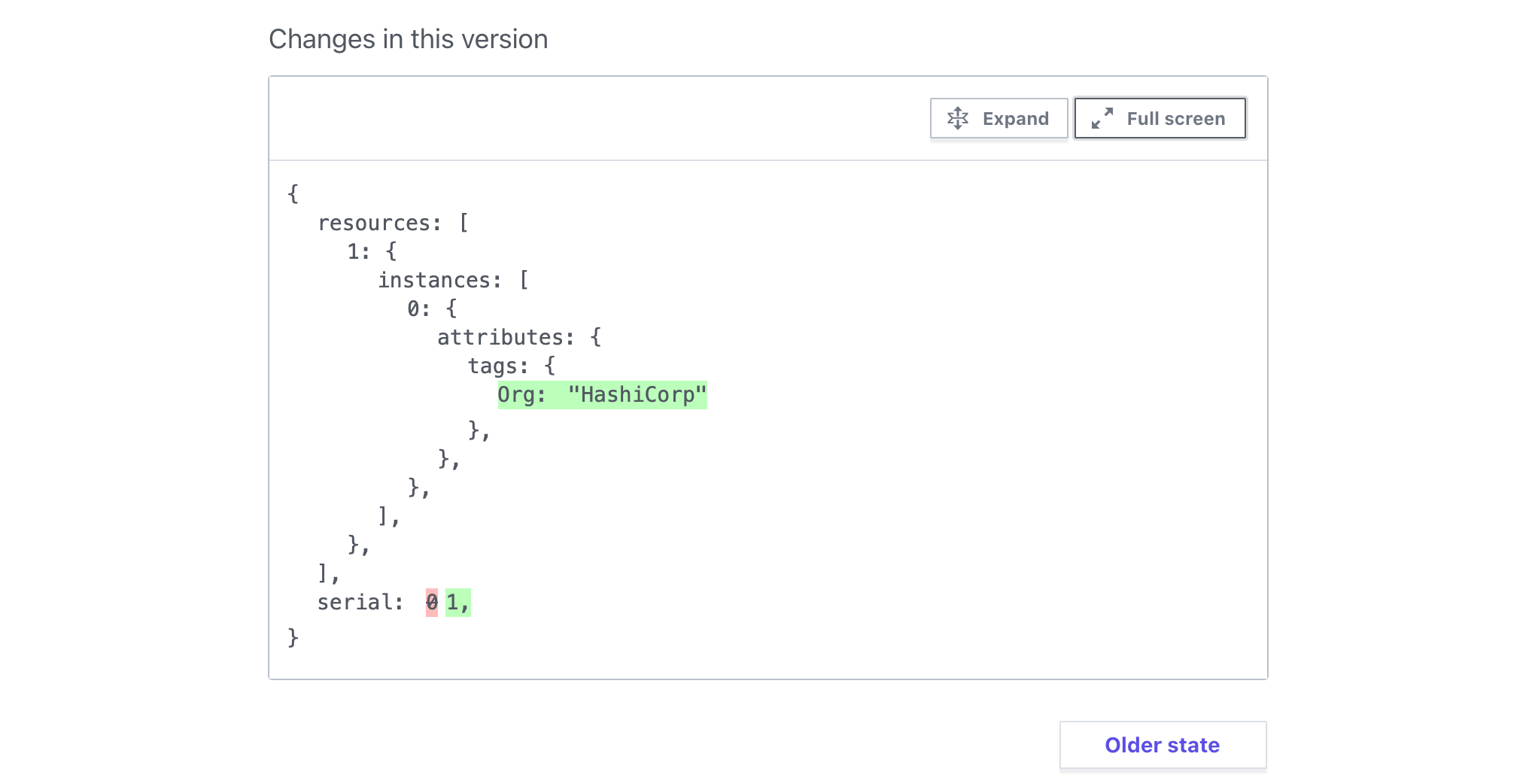Click the opening root curly brace
The width and height of the screenshot is (1535, 784).
(x=293, y=194)
